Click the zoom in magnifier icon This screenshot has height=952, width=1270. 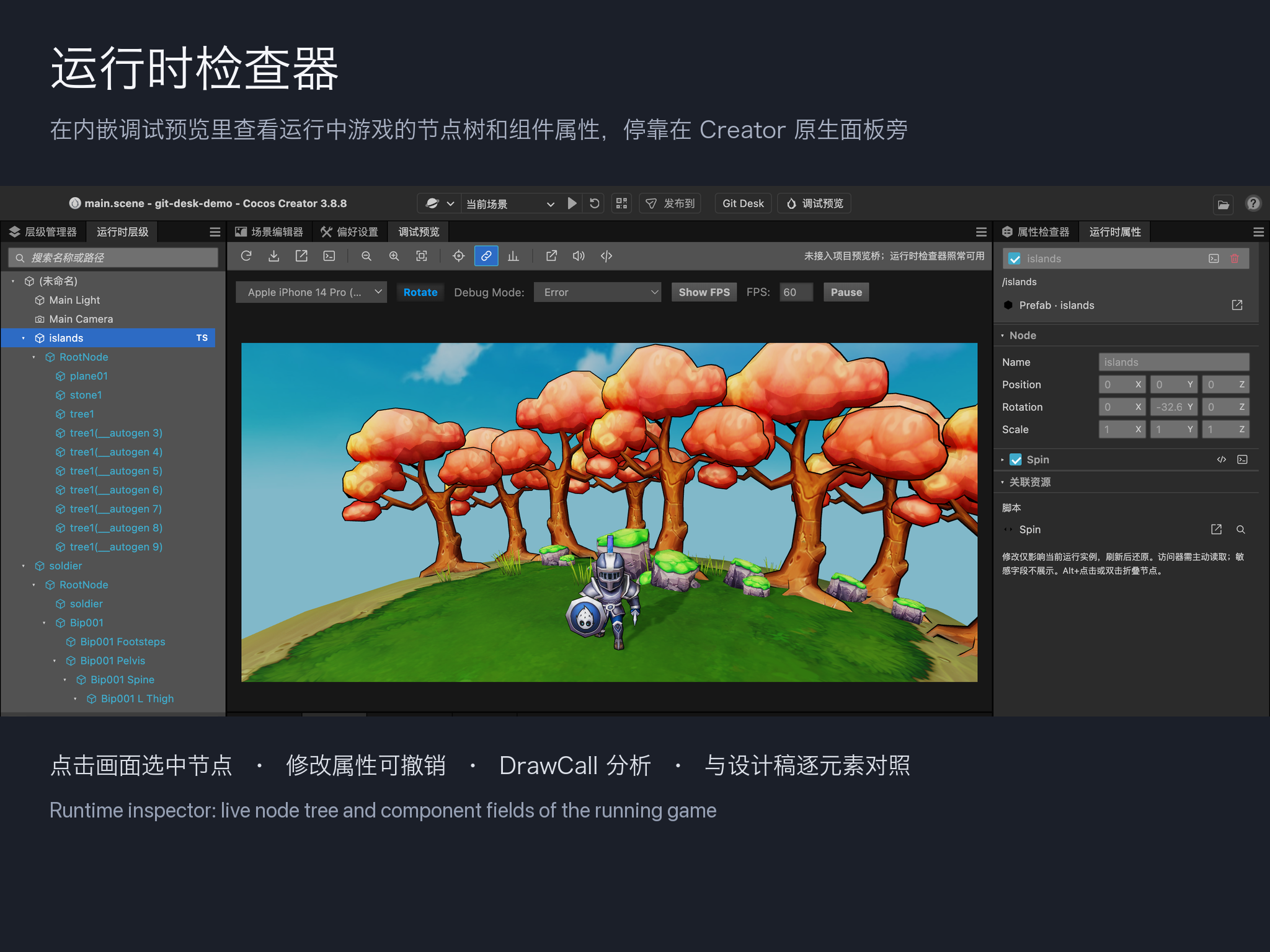394,256
